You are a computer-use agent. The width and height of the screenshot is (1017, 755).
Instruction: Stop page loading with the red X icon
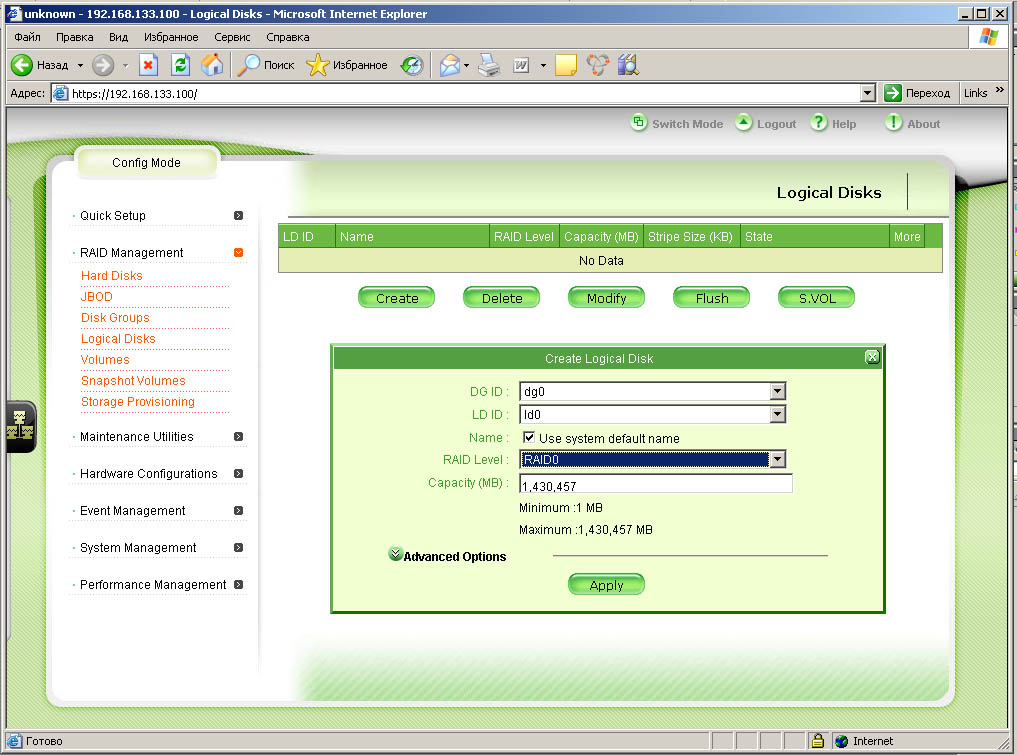[x=149, y=65]
